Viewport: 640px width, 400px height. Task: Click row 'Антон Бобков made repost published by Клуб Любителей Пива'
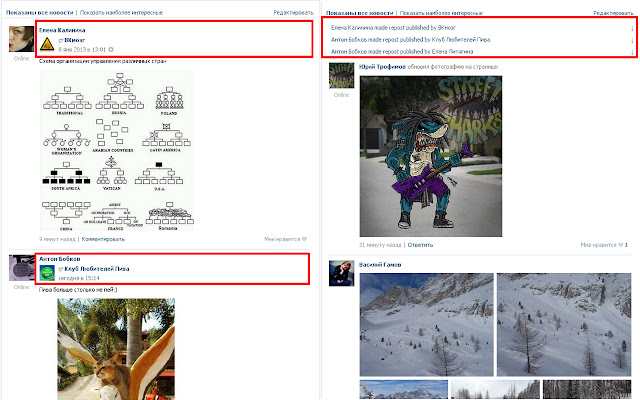pos(482,40)
